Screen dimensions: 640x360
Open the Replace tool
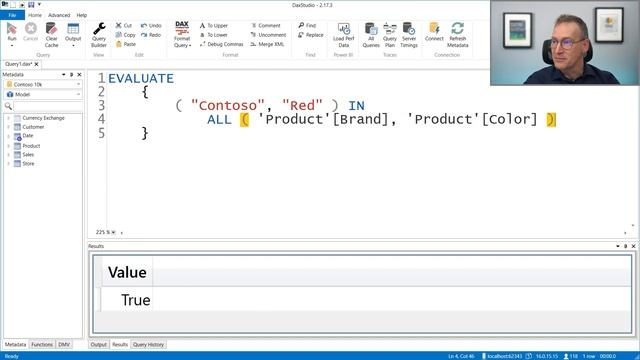click(311, 35)
